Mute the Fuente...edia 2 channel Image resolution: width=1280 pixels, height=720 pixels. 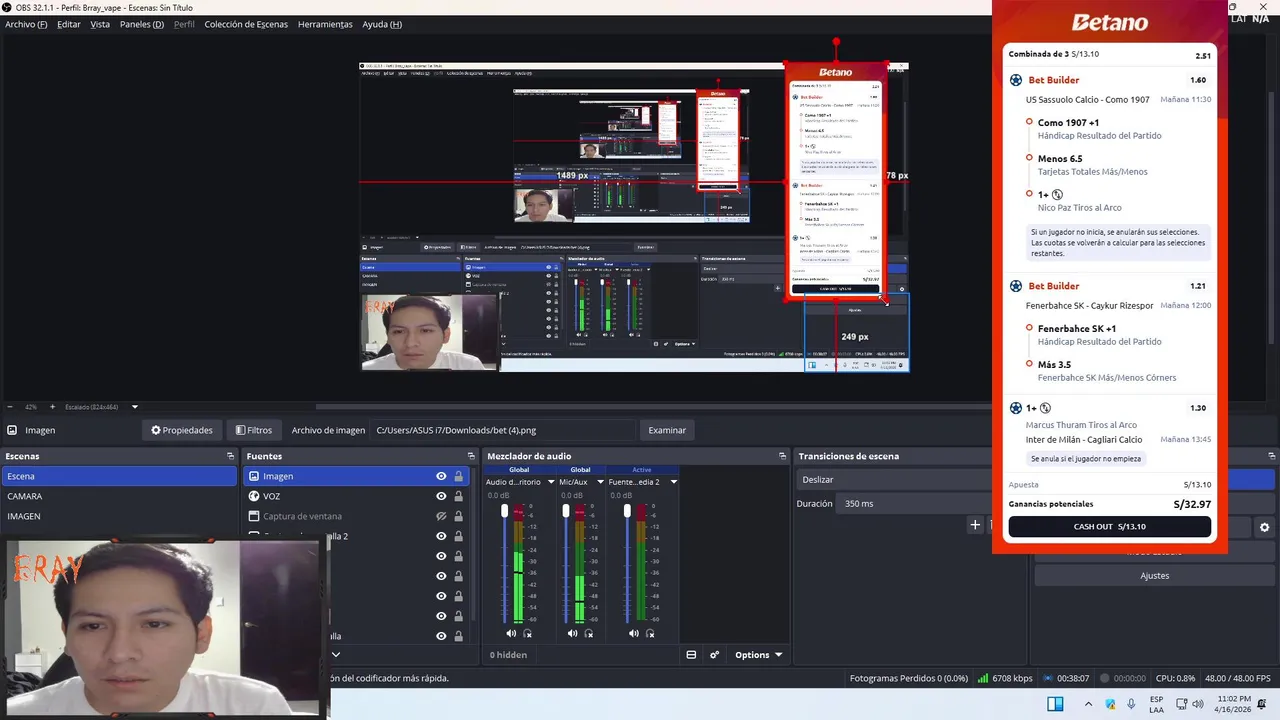click(633, 633)
